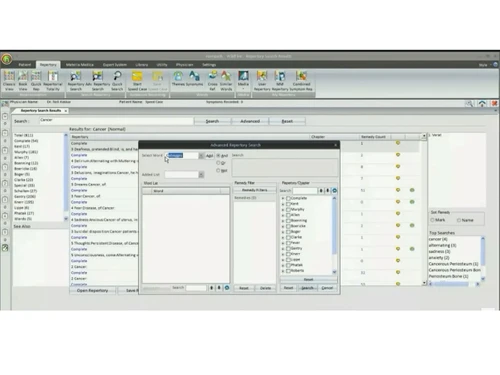The width and height of the screenshot is (500, 375).
Task: Click the red X icon beside home
Action: point(495,104)
